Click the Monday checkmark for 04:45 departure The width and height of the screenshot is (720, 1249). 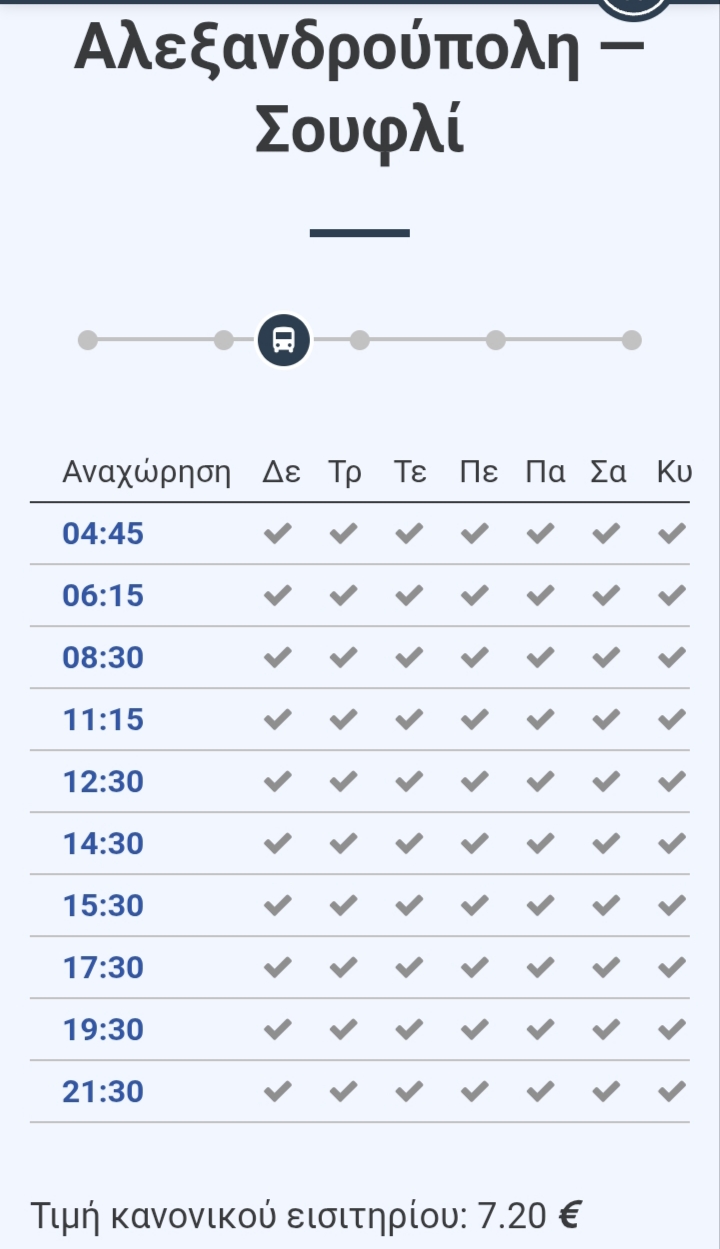click(x=278, y=533)
